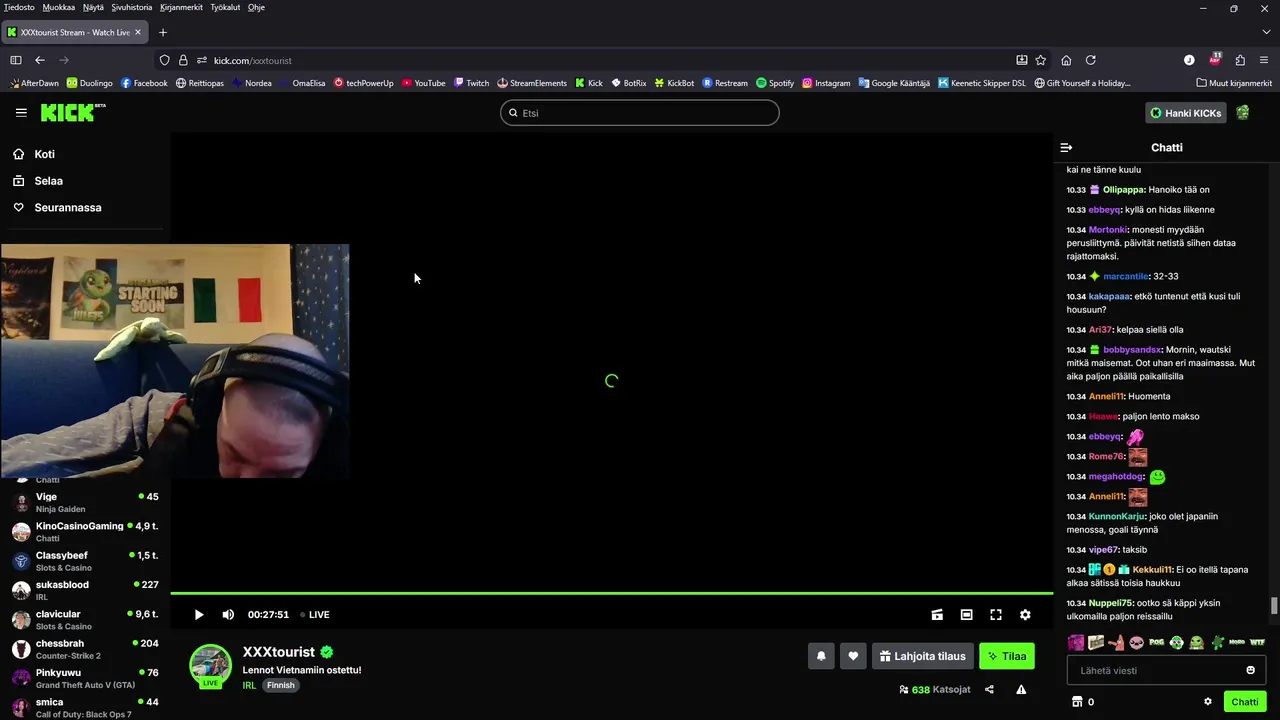
Task: Open StreamElements bookmark
Action: tap(531, 83)
